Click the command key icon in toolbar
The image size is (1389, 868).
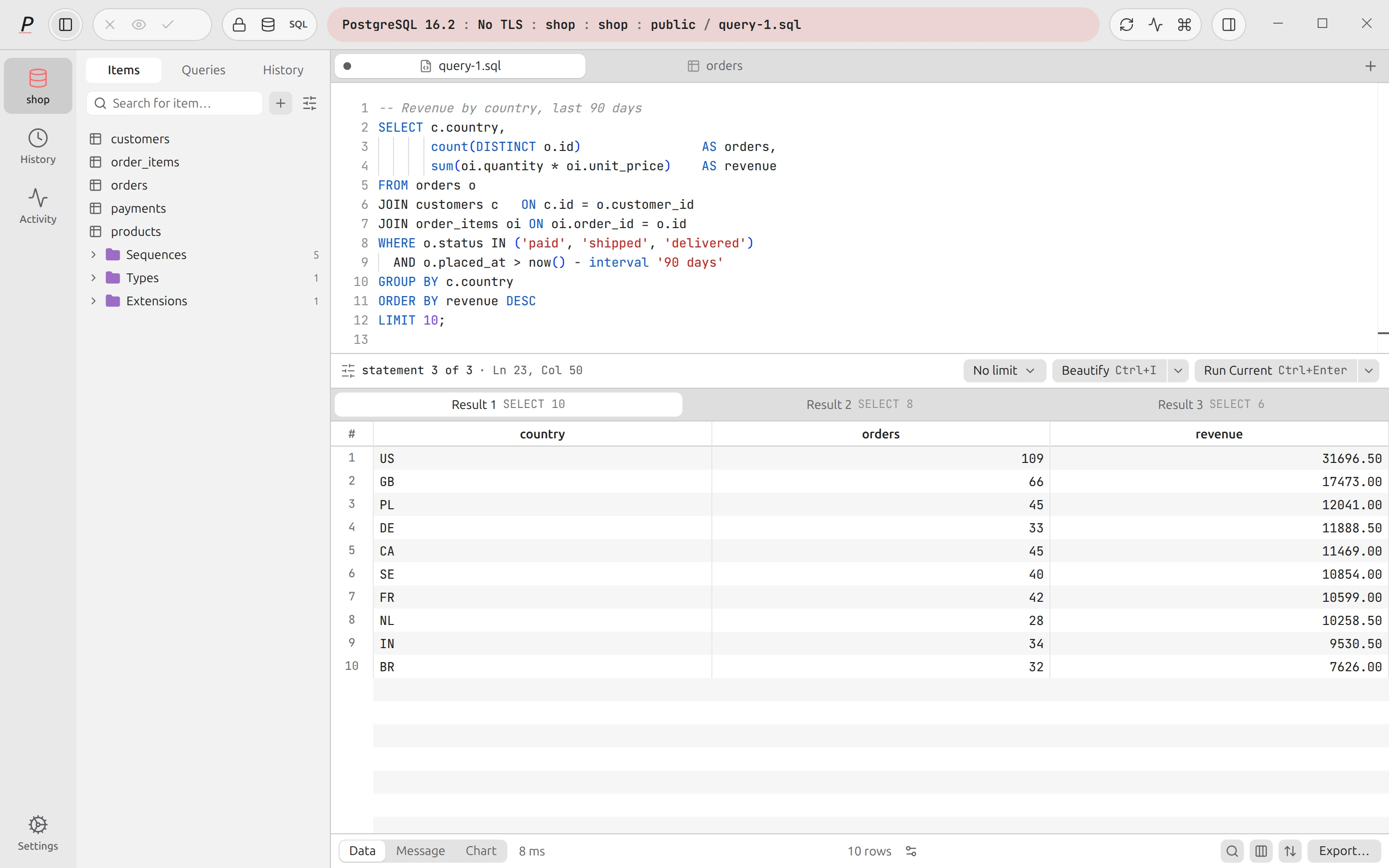[1184, 25]
